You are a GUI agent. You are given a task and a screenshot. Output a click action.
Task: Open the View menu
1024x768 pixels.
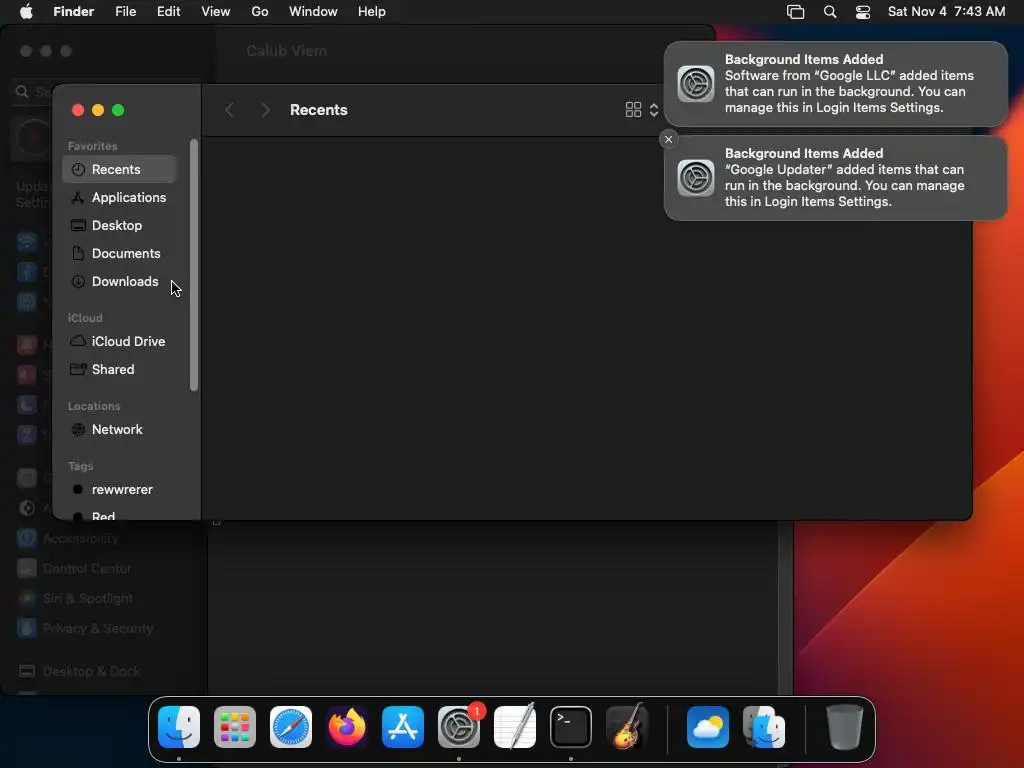216,12
